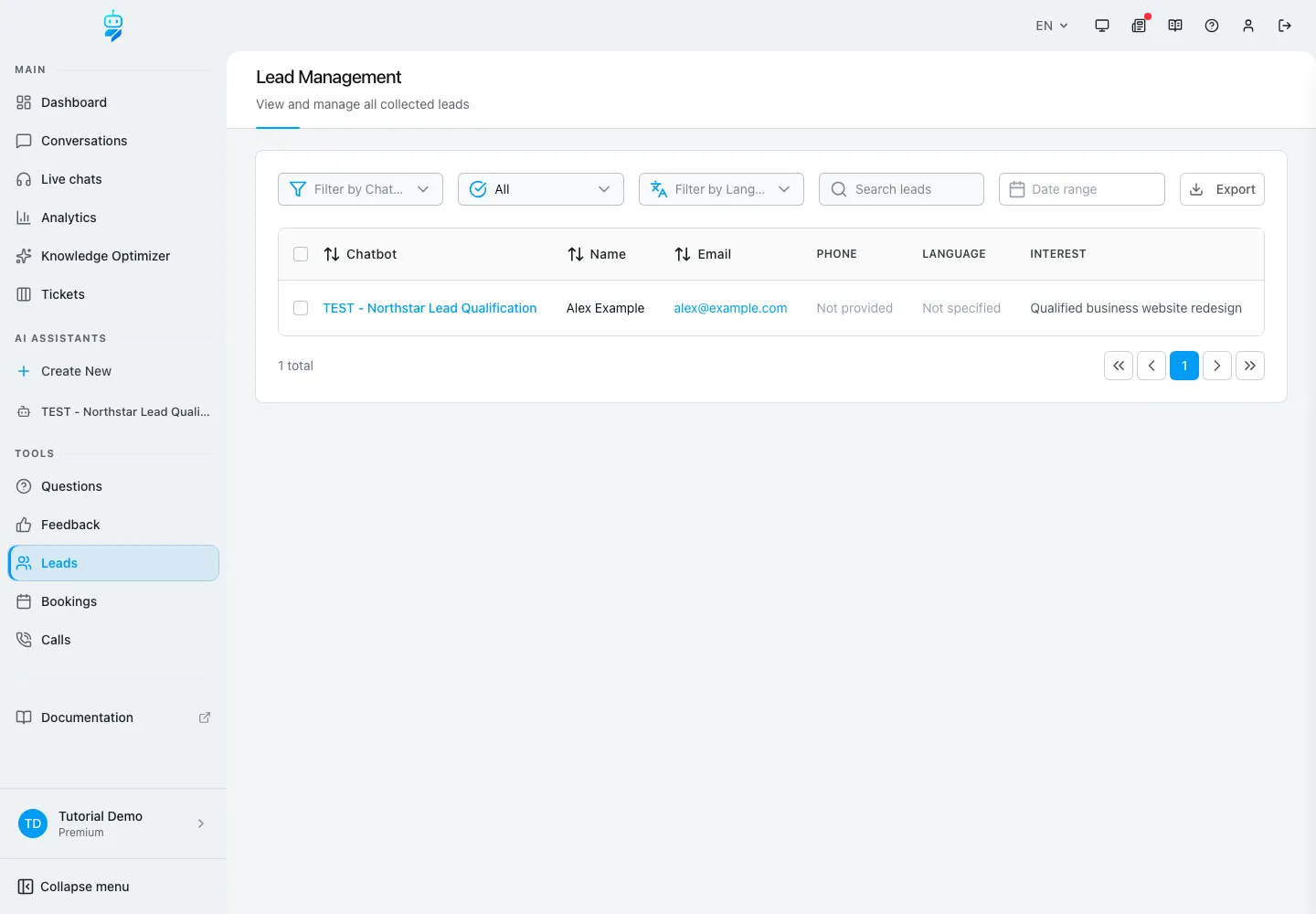Click the calendar icon in Date range
Image resolution: width=1316 pixels, height=914 pixels.
(x=1017, y=189)
